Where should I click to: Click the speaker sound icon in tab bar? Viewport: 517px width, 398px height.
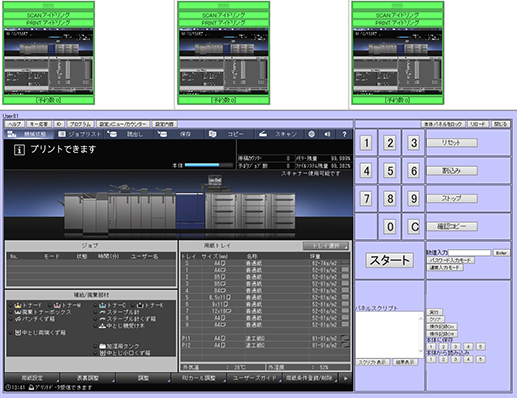coord(327,134)
